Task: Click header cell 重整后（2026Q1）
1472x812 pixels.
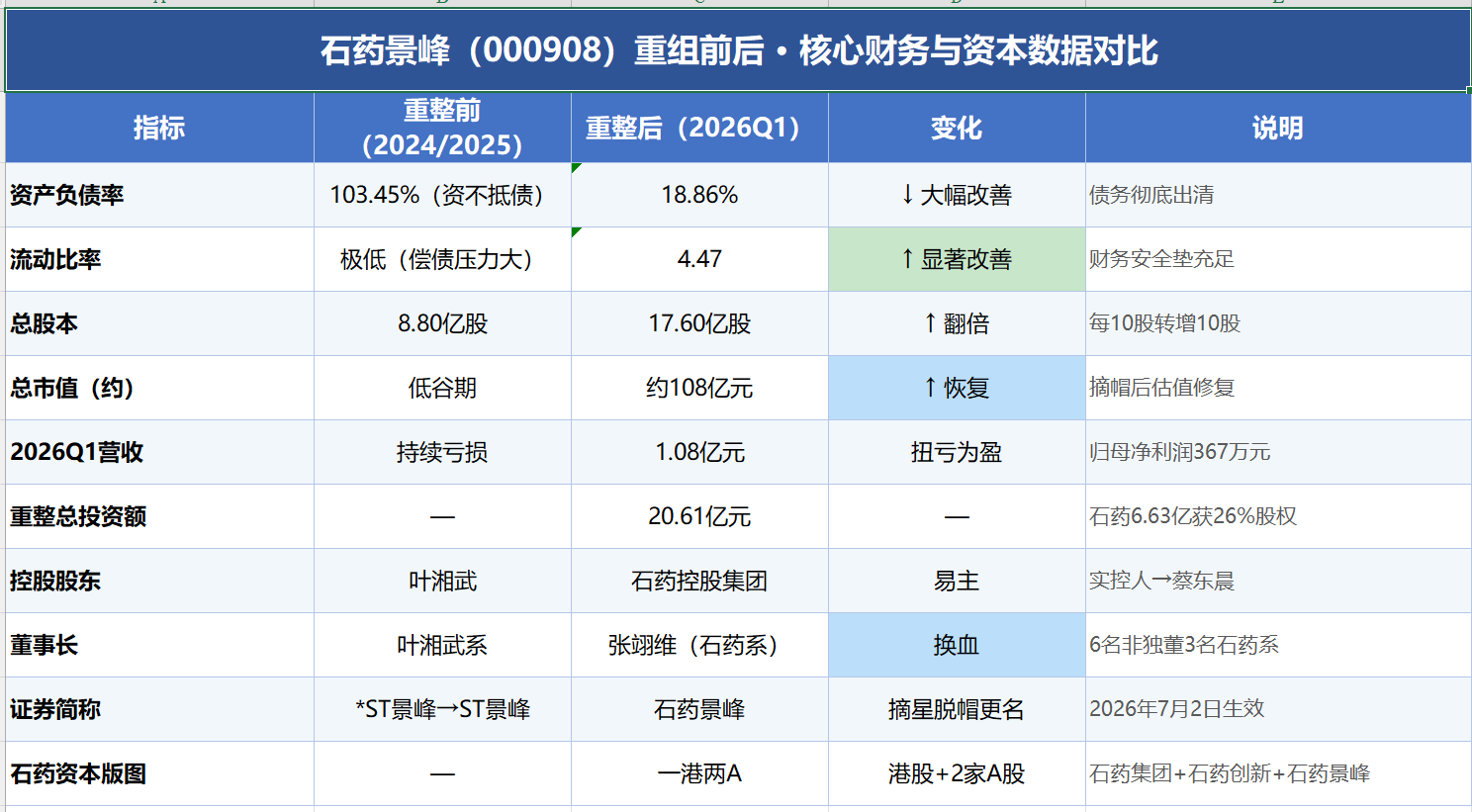Action: point(699,128)
